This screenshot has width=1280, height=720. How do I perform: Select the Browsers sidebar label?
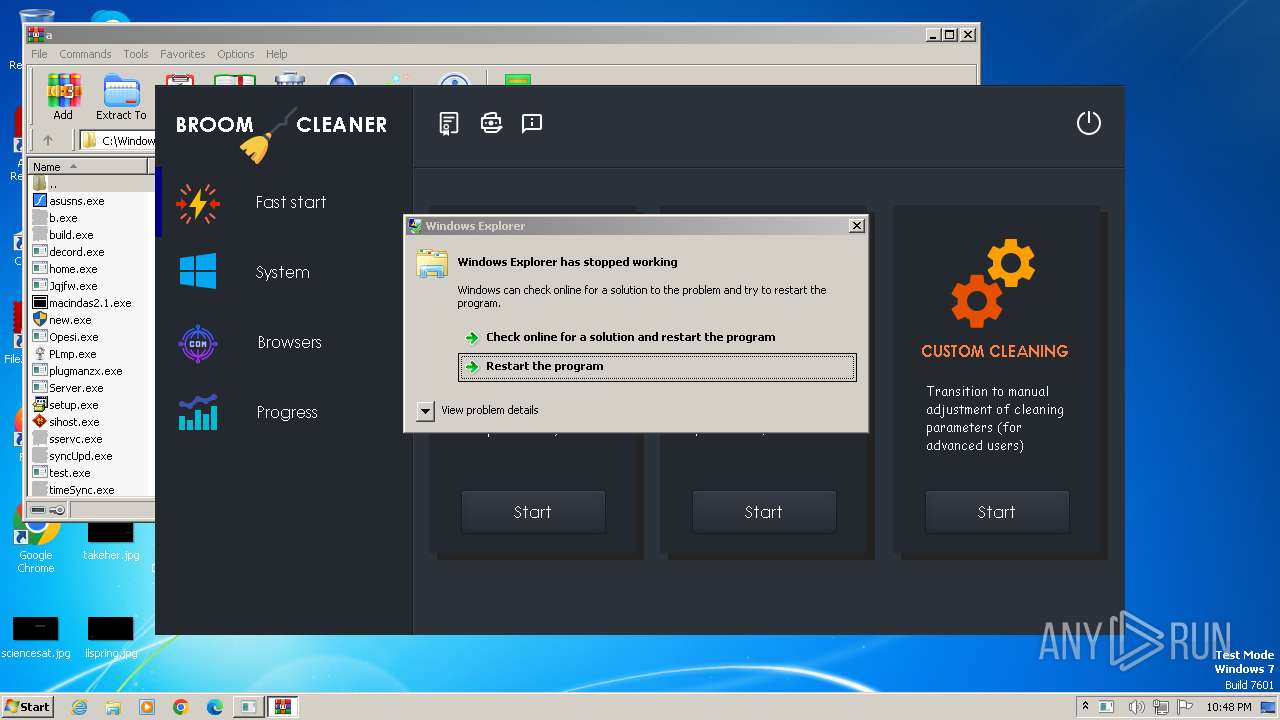click(x=289, y=342)
